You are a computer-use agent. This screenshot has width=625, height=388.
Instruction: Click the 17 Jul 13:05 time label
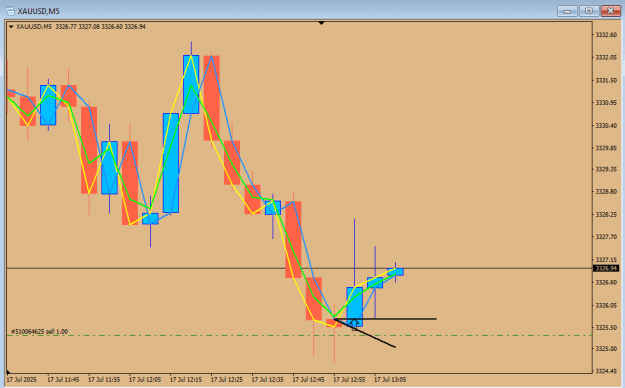[390, 380]
